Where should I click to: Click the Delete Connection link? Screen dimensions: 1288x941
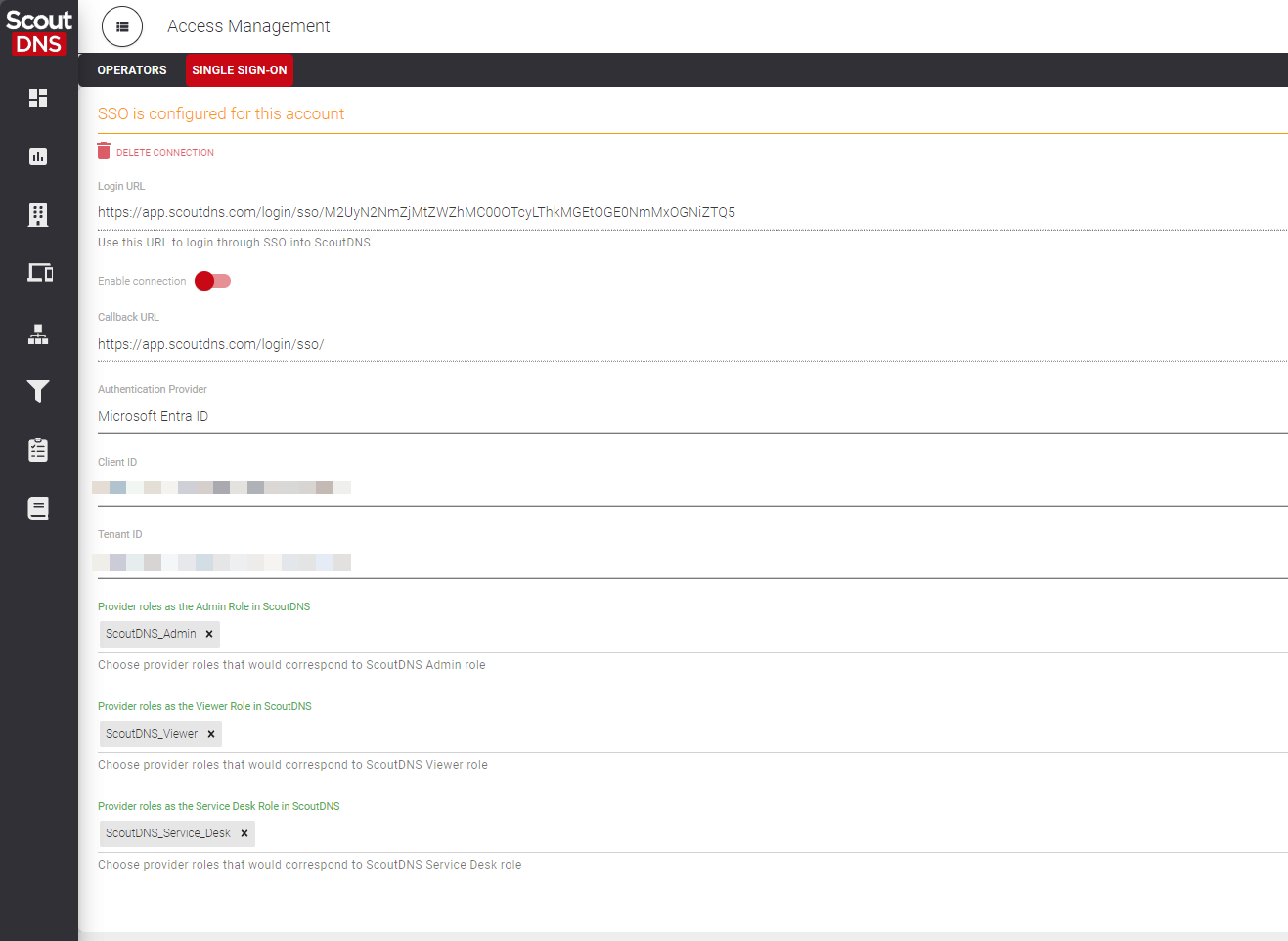pyautogui.click(x=165, y=153)
